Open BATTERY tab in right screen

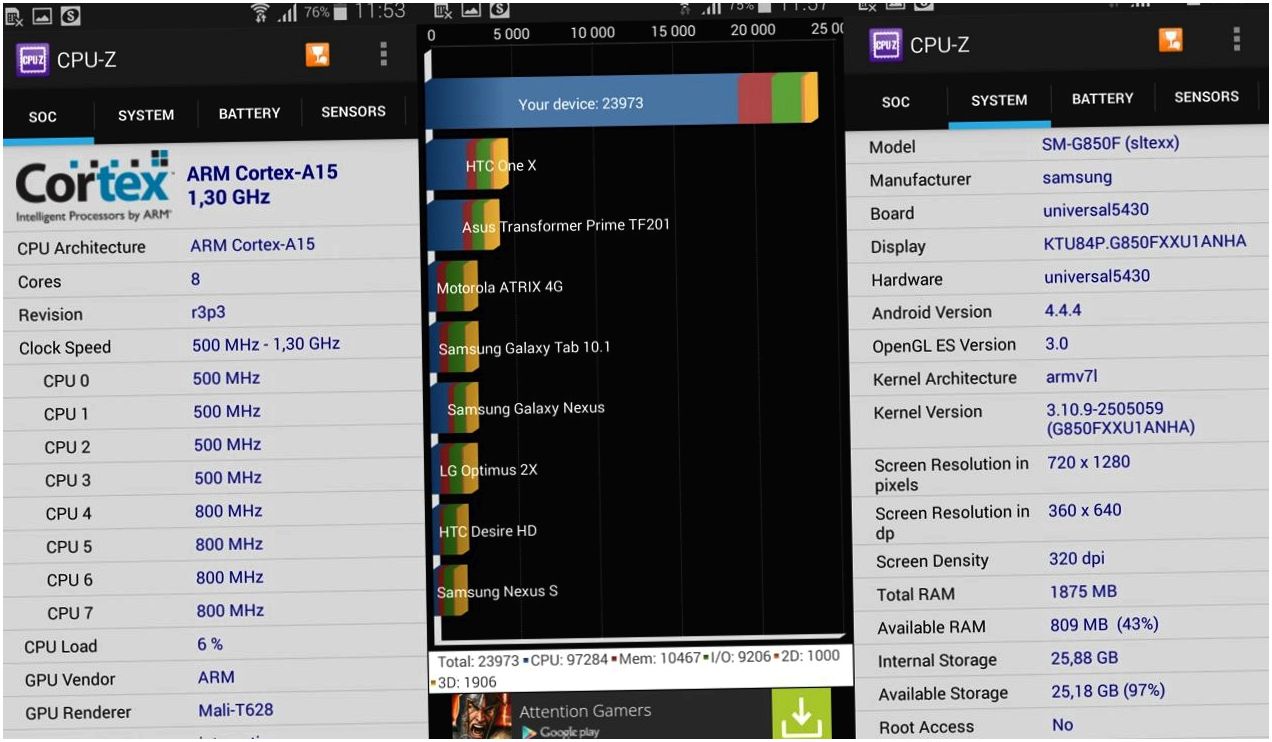[x=1102, y=98]
